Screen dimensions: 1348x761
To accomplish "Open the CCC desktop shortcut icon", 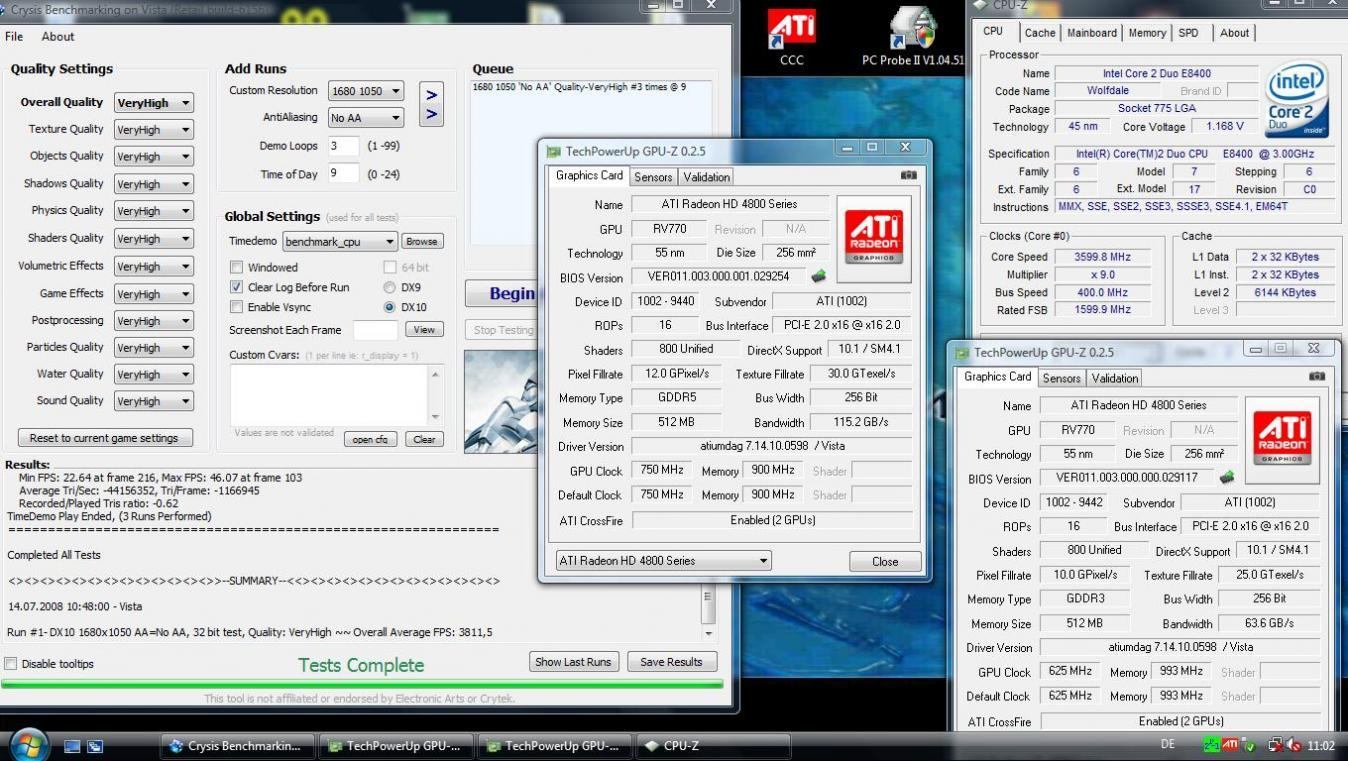I will pyautogui.click(x=791, y=37).
